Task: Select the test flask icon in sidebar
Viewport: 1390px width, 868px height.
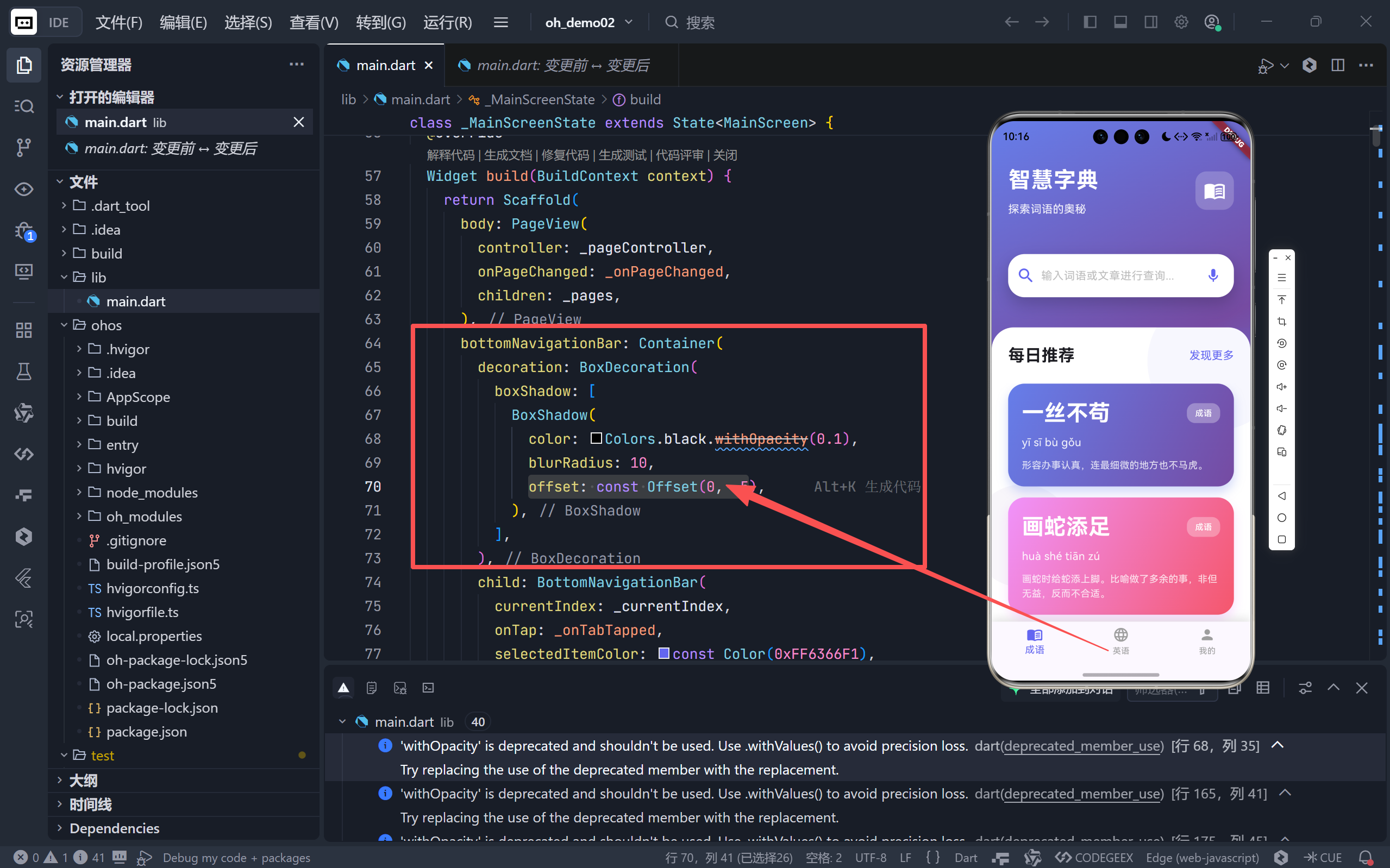Action: pos(23,372)
